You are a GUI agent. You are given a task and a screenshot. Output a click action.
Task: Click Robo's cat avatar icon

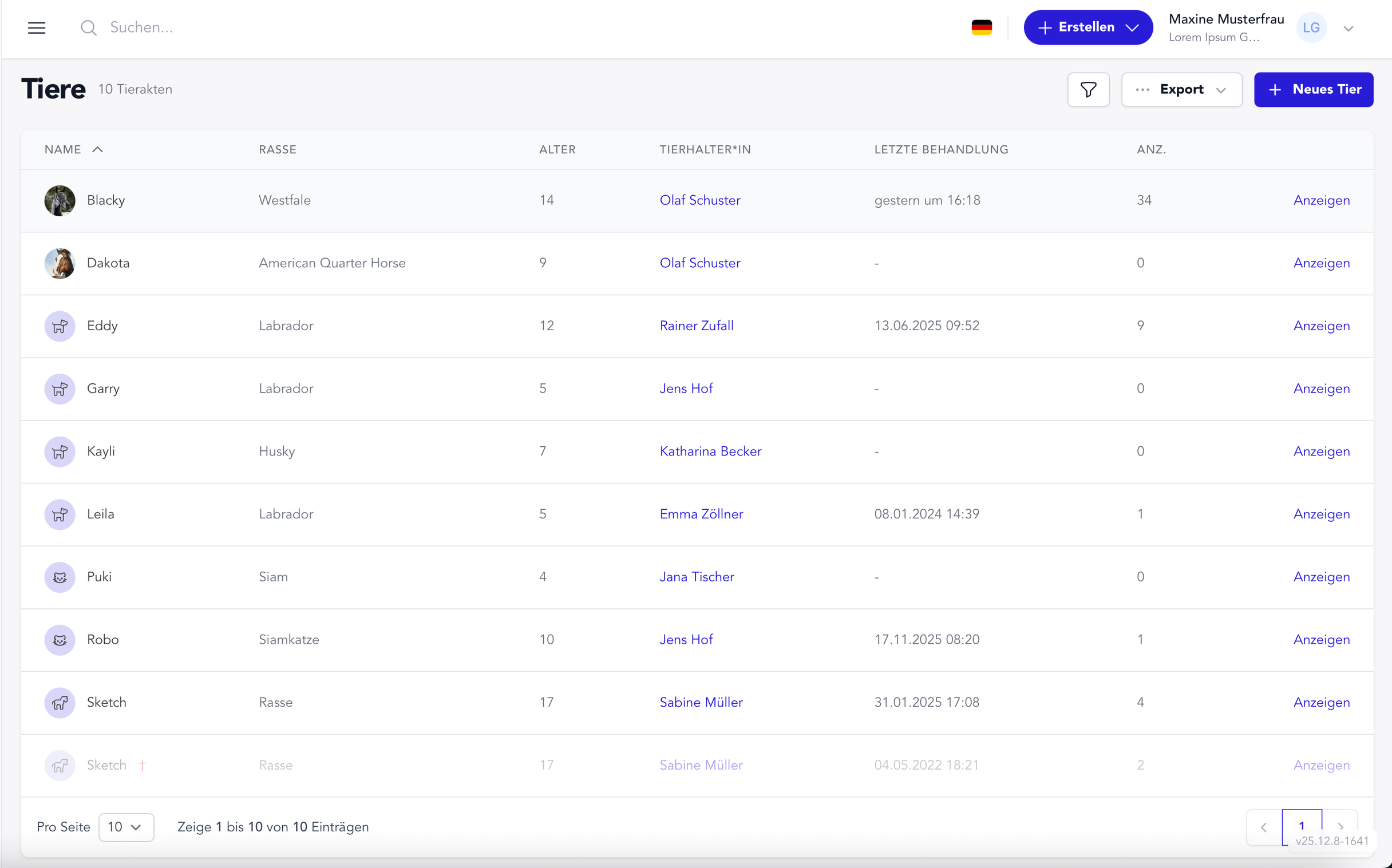click(x=59, y=640)
